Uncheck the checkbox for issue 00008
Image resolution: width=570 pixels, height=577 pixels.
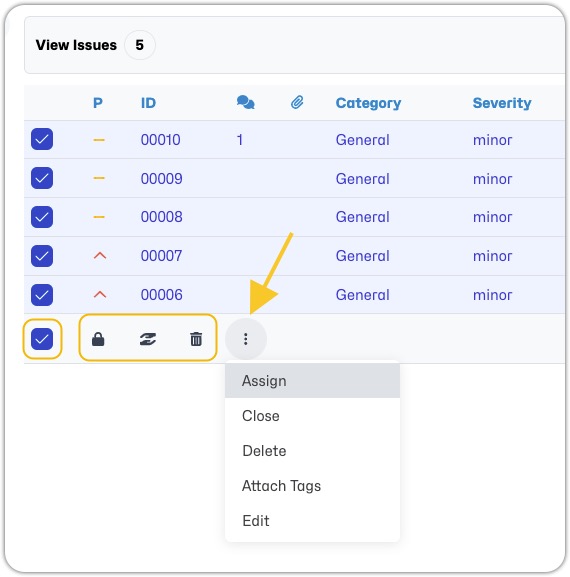point(42,217)
